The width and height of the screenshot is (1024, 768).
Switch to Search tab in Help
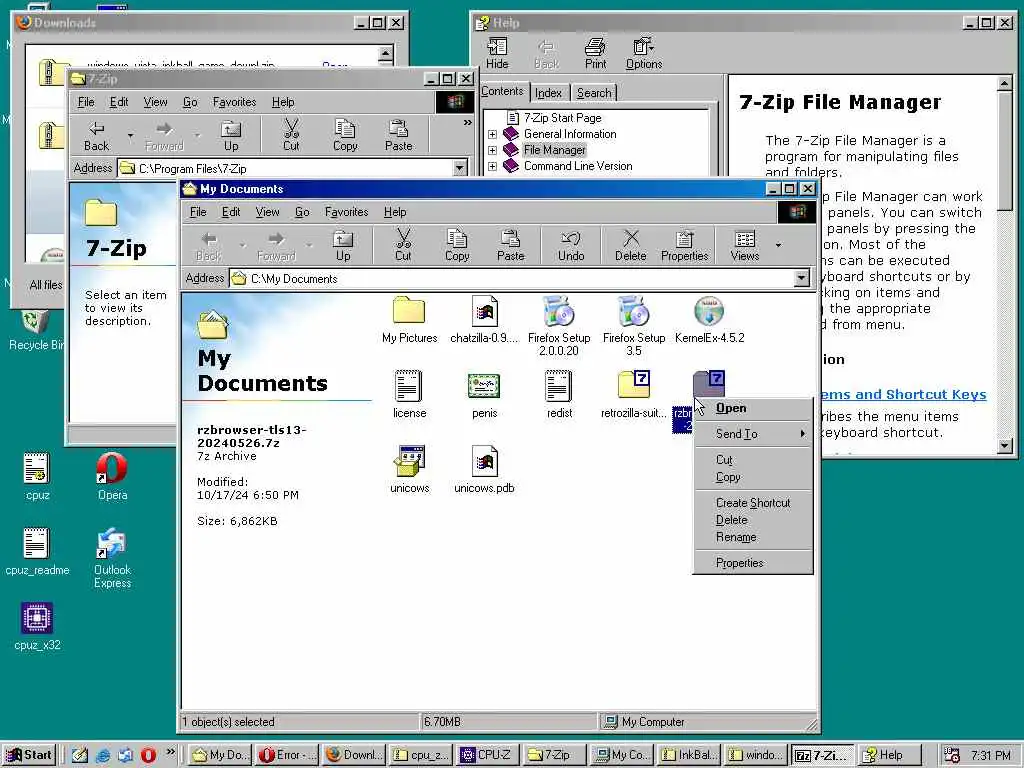point(594,93)
